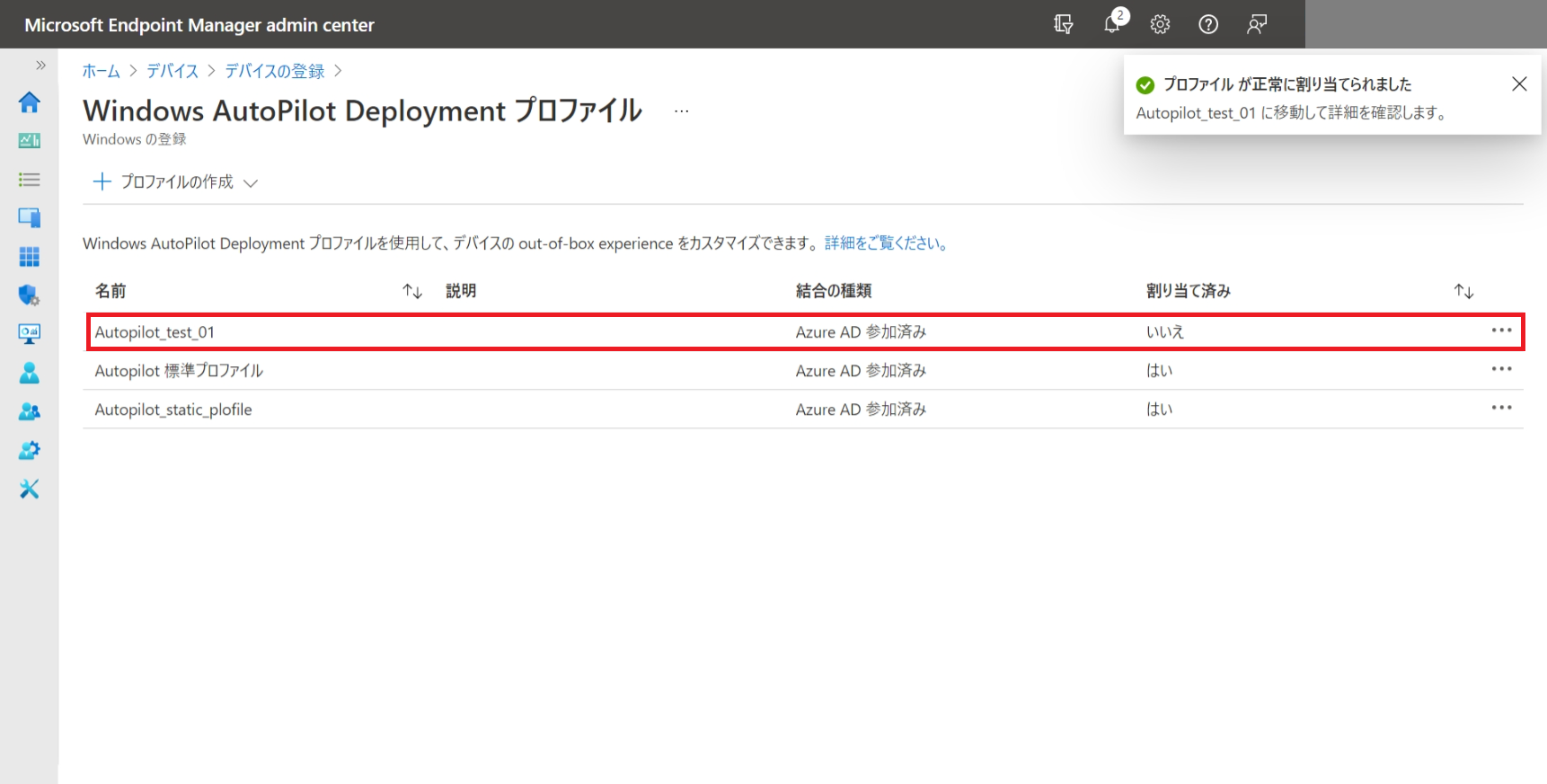Image resolution: width=1547 pixels, height=784 pixels.
Task: Open the Users icon in sidebar
Action: [x=29, y=373]
